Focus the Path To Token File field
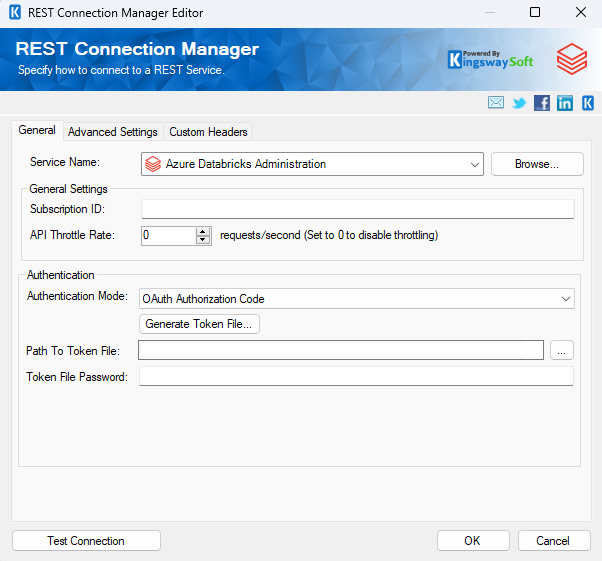The height and width of the screenshot is (561, 602). (x=341, y=350)
